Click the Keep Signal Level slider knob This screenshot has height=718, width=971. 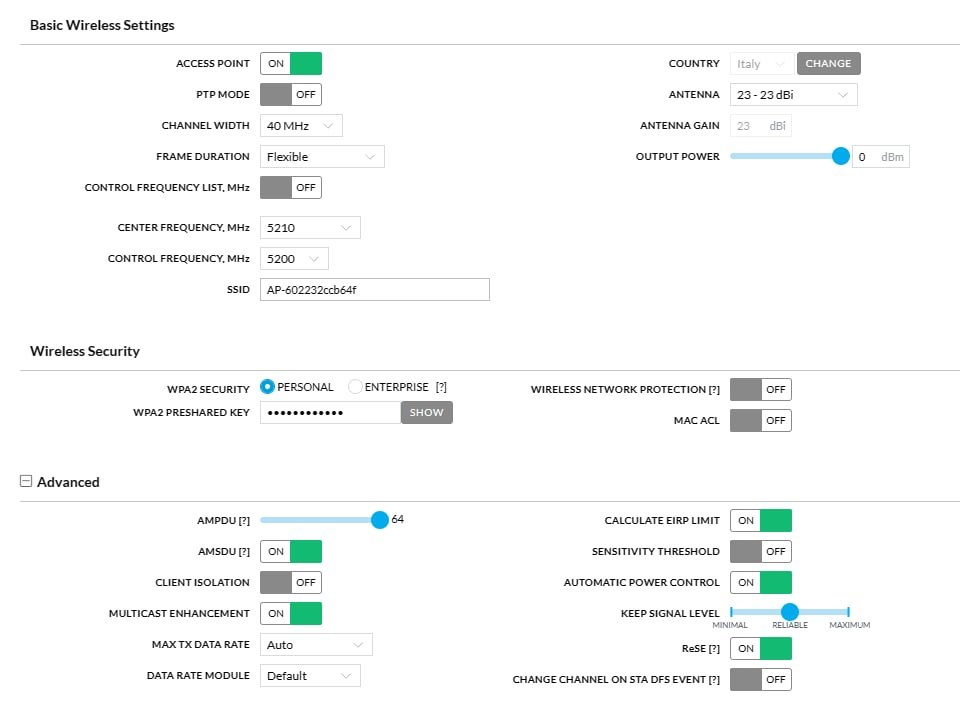pos(790,612)
